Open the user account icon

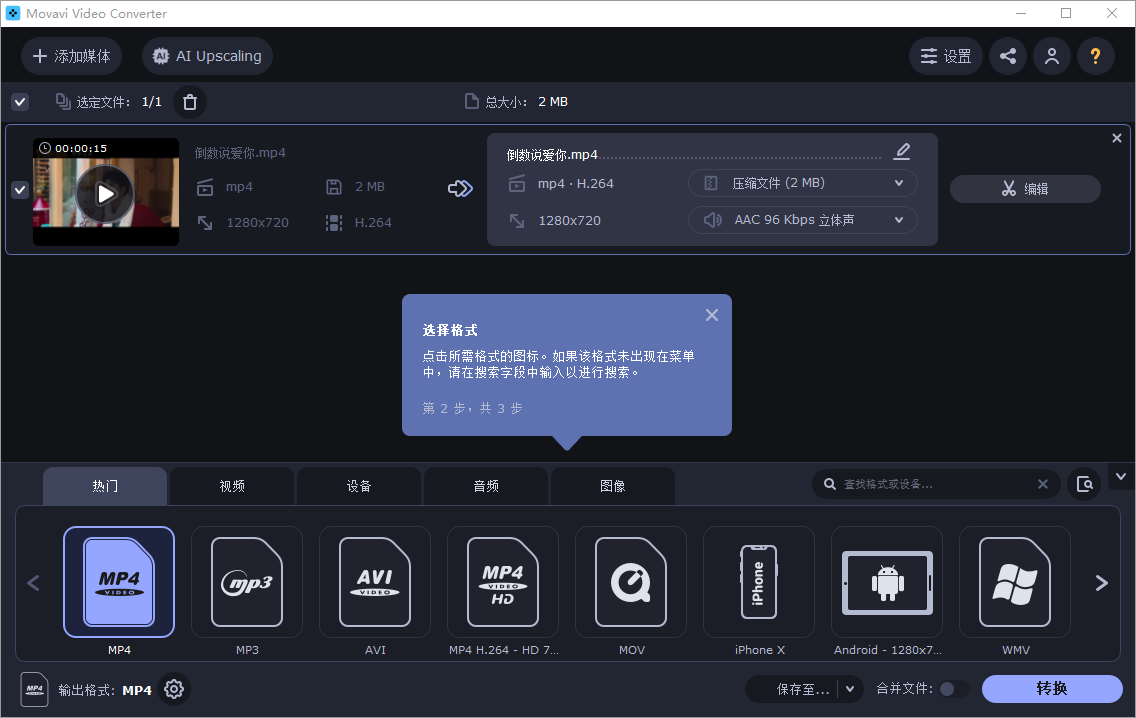1052,56
